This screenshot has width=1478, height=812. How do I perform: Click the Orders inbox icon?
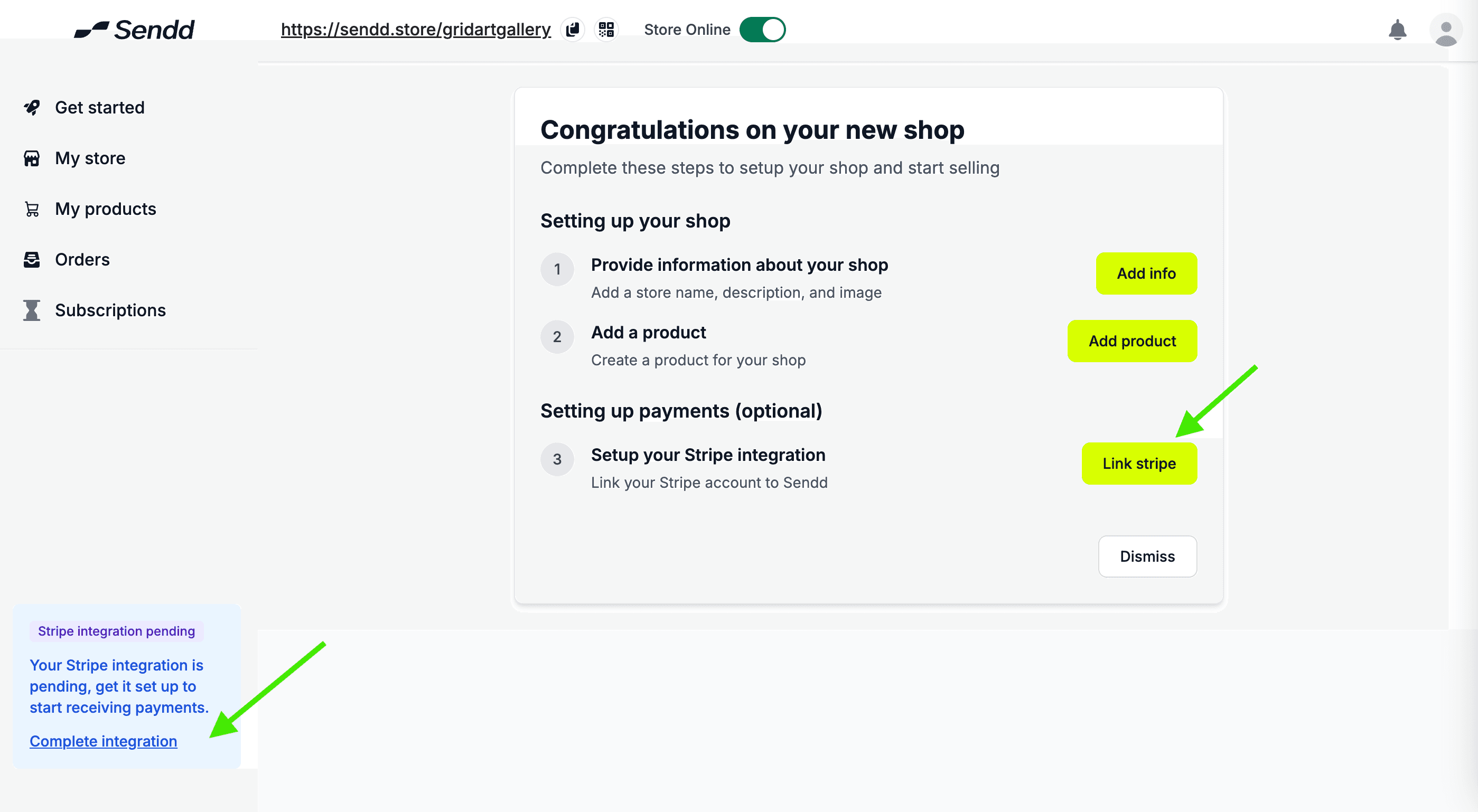pos(32,260)
